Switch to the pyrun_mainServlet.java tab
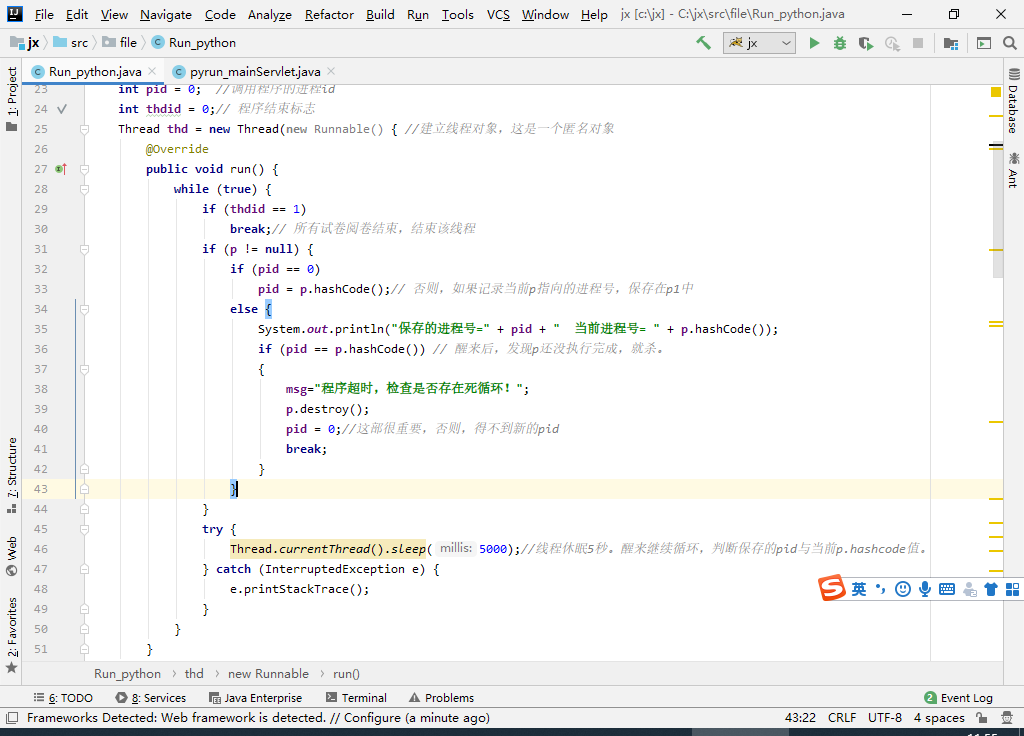 254,72
